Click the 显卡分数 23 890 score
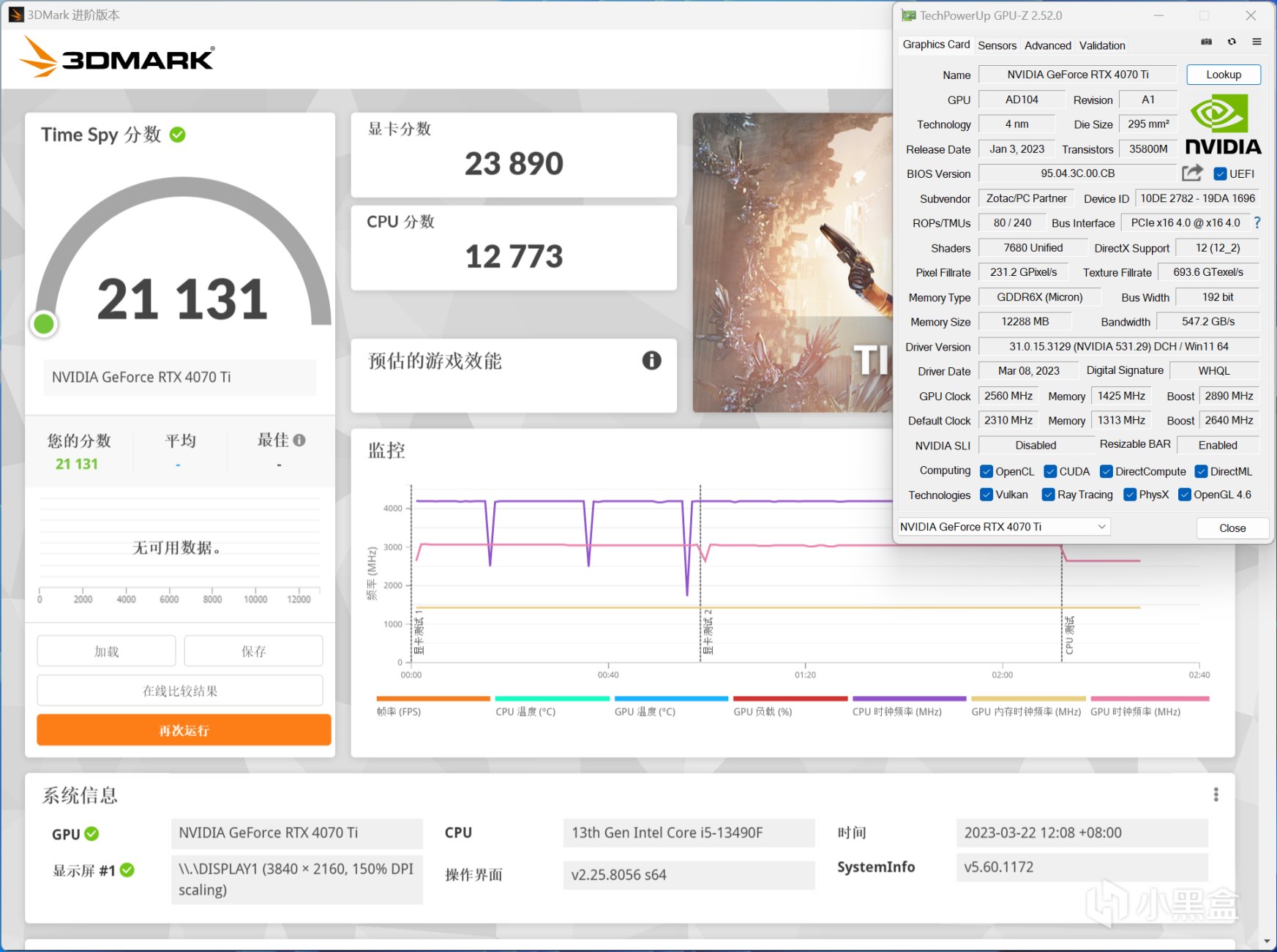 pos(514,163)
